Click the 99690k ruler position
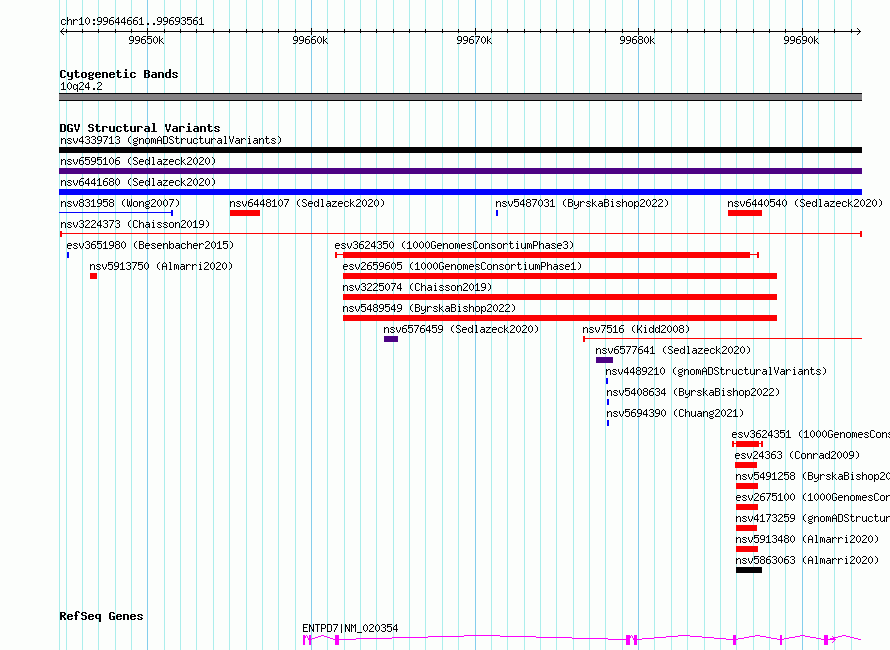The height and width of the screenshot is (650, 890). click(x=801, y=40)
